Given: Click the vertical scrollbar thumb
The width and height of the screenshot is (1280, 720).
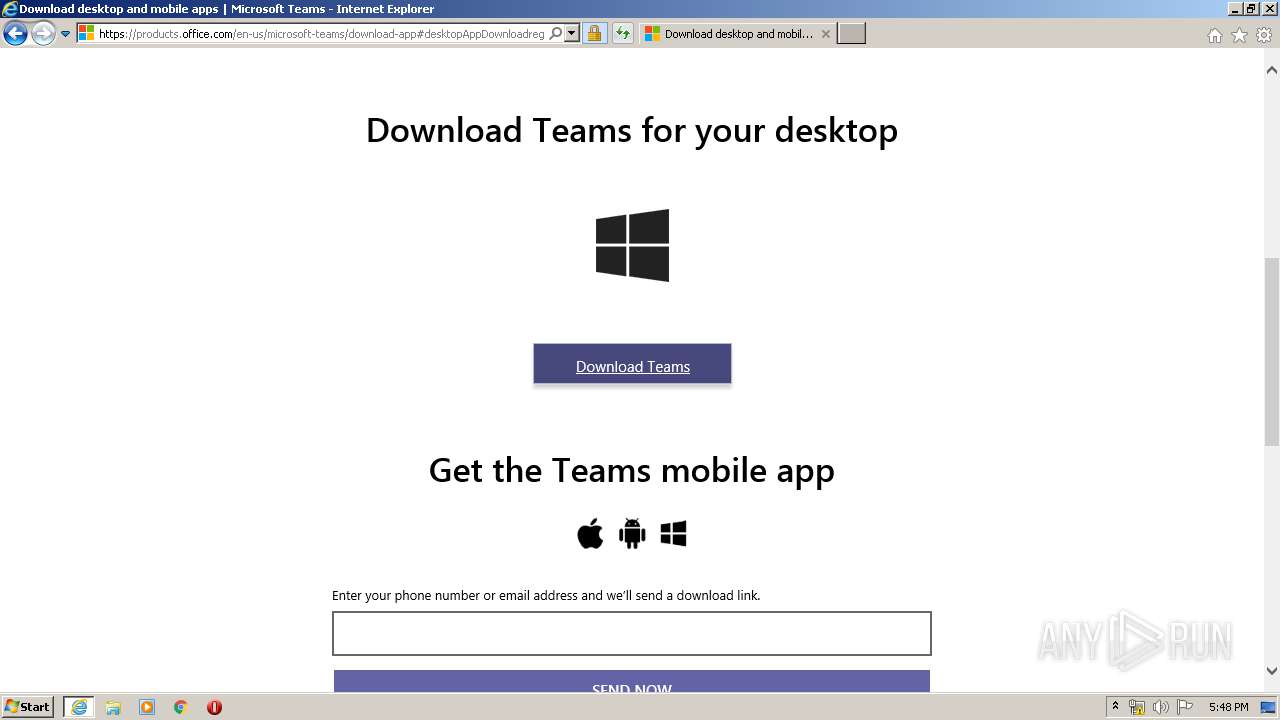Looking at the screenshot, I should (1272, 351).
